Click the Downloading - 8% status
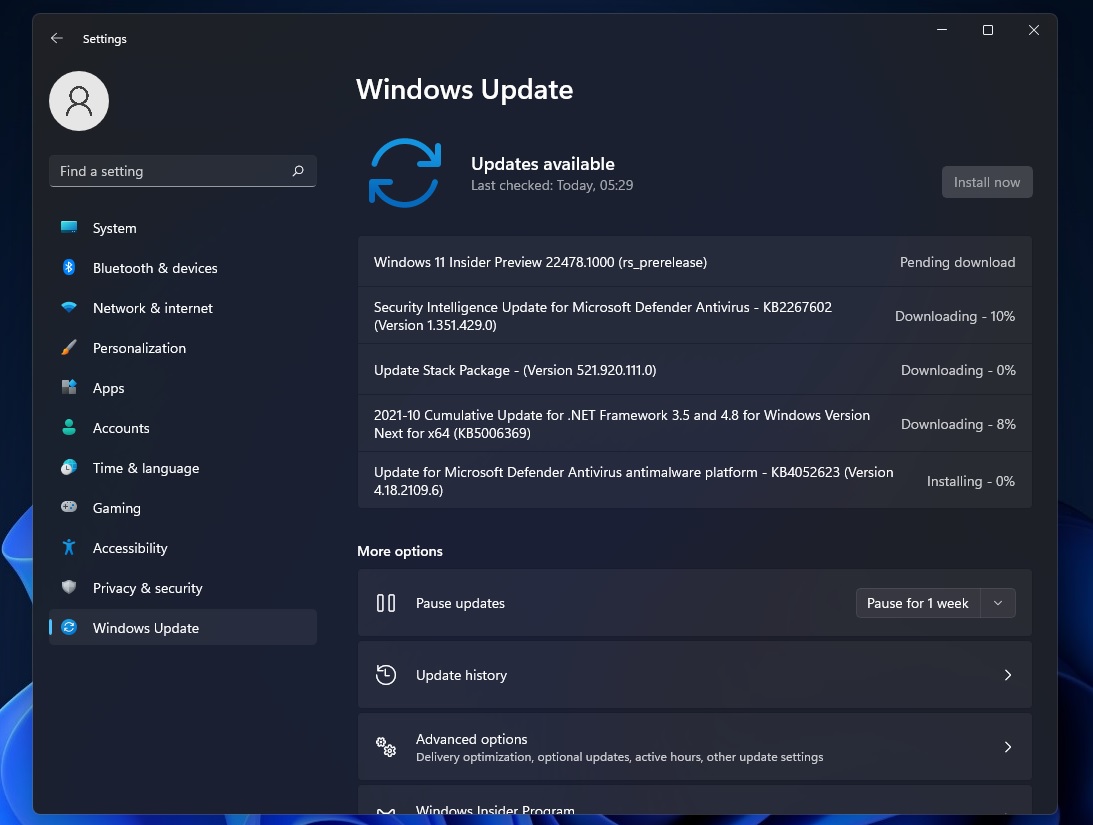The width and height of the screenshot is (1093, 825). coord(958,424)
